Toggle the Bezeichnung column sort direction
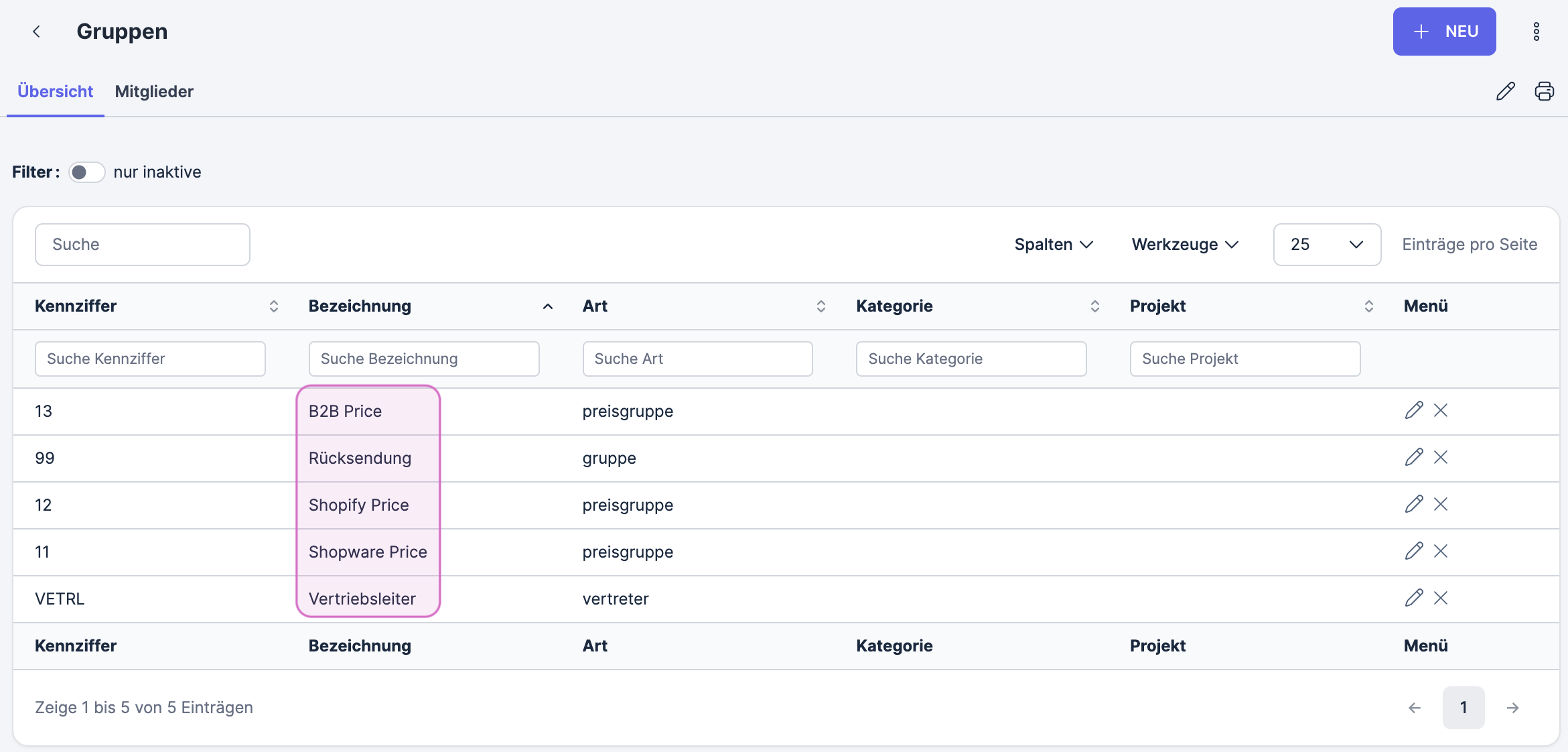Viewport: 1568px width, 752px height. coord(548,306)
